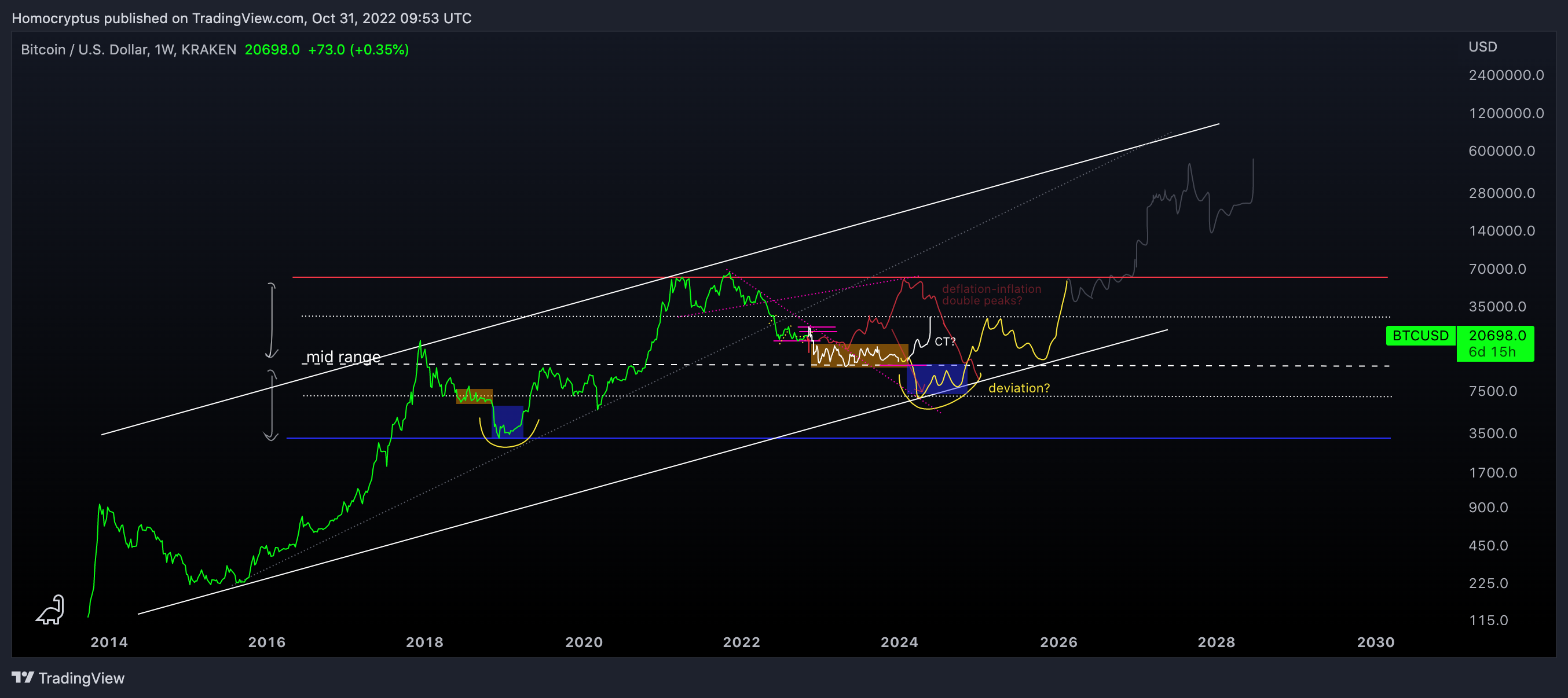The height and width of the screenshot is (698, 1568).
Task: Click the 70000.0 price axis label
Action: (1497, 269)
